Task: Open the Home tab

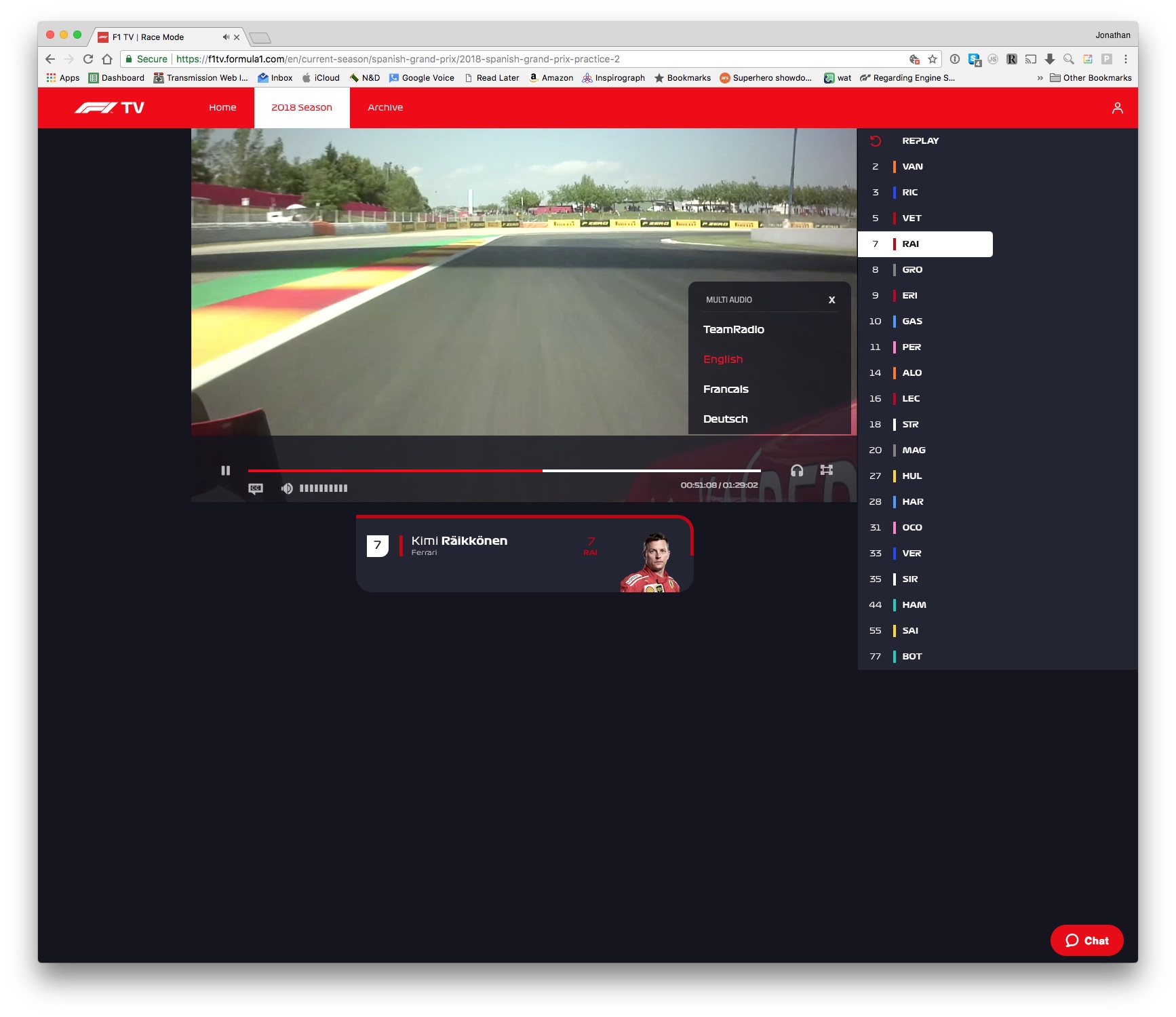Action: click(x=222, y=108)
